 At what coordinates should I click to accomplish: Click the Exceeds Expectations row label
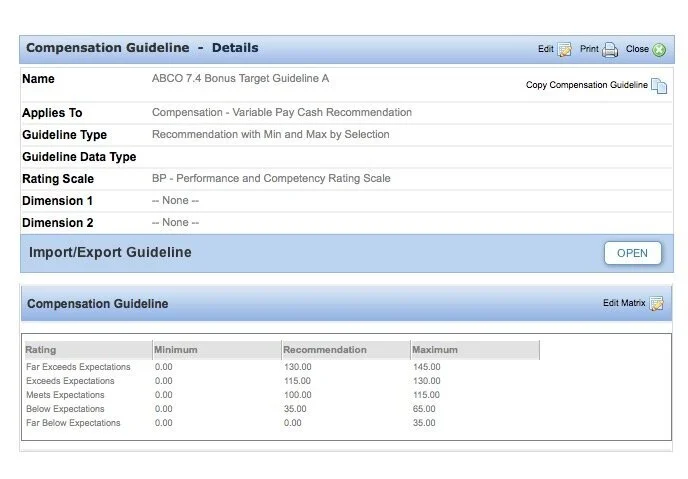[x=70, y=381]
